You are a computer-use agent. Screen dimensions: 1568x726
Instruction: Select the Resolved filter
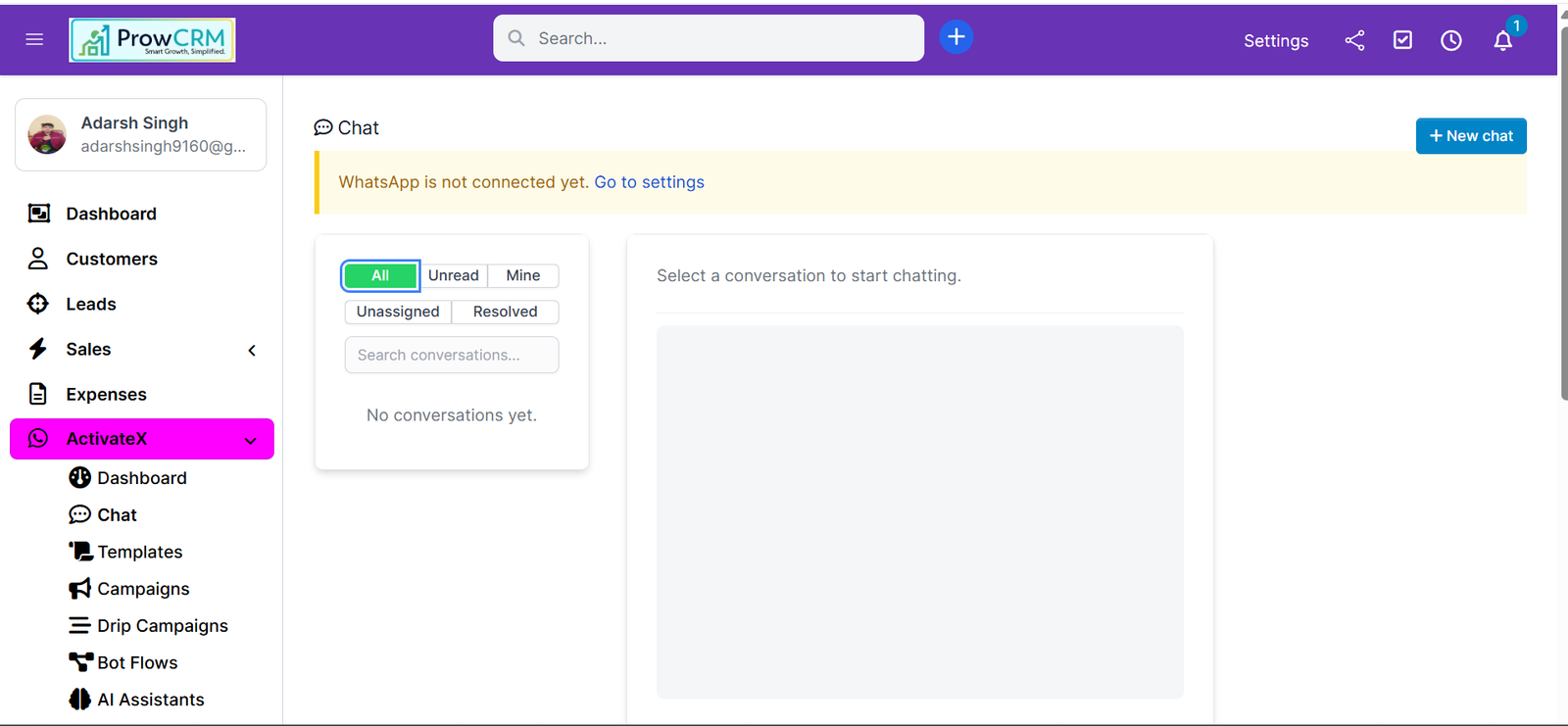(506, 312)
